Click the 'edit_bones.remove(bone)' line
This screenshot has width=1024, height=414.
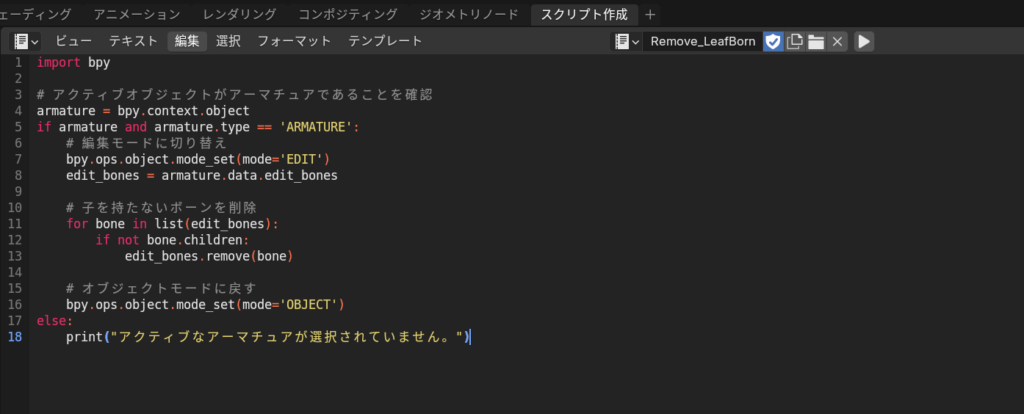coord(209,257)
